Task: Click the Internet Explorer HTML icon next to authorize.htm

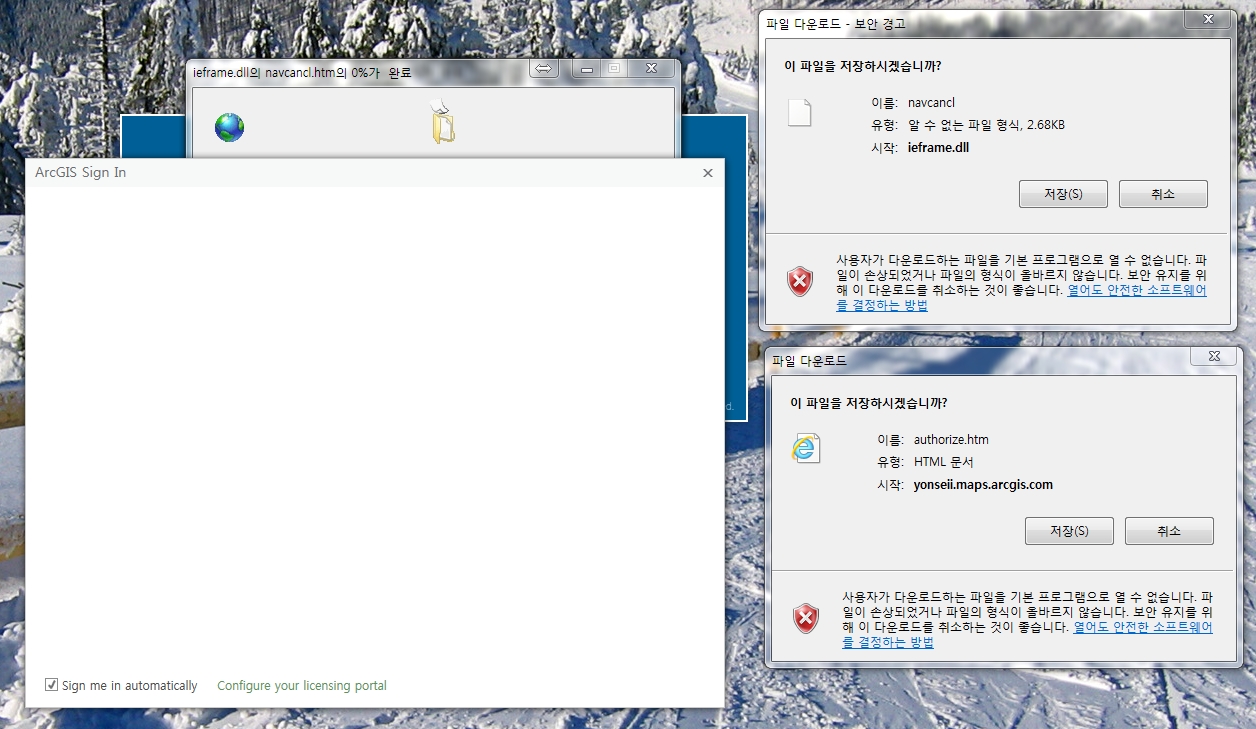Action: [x=805, y=448]
